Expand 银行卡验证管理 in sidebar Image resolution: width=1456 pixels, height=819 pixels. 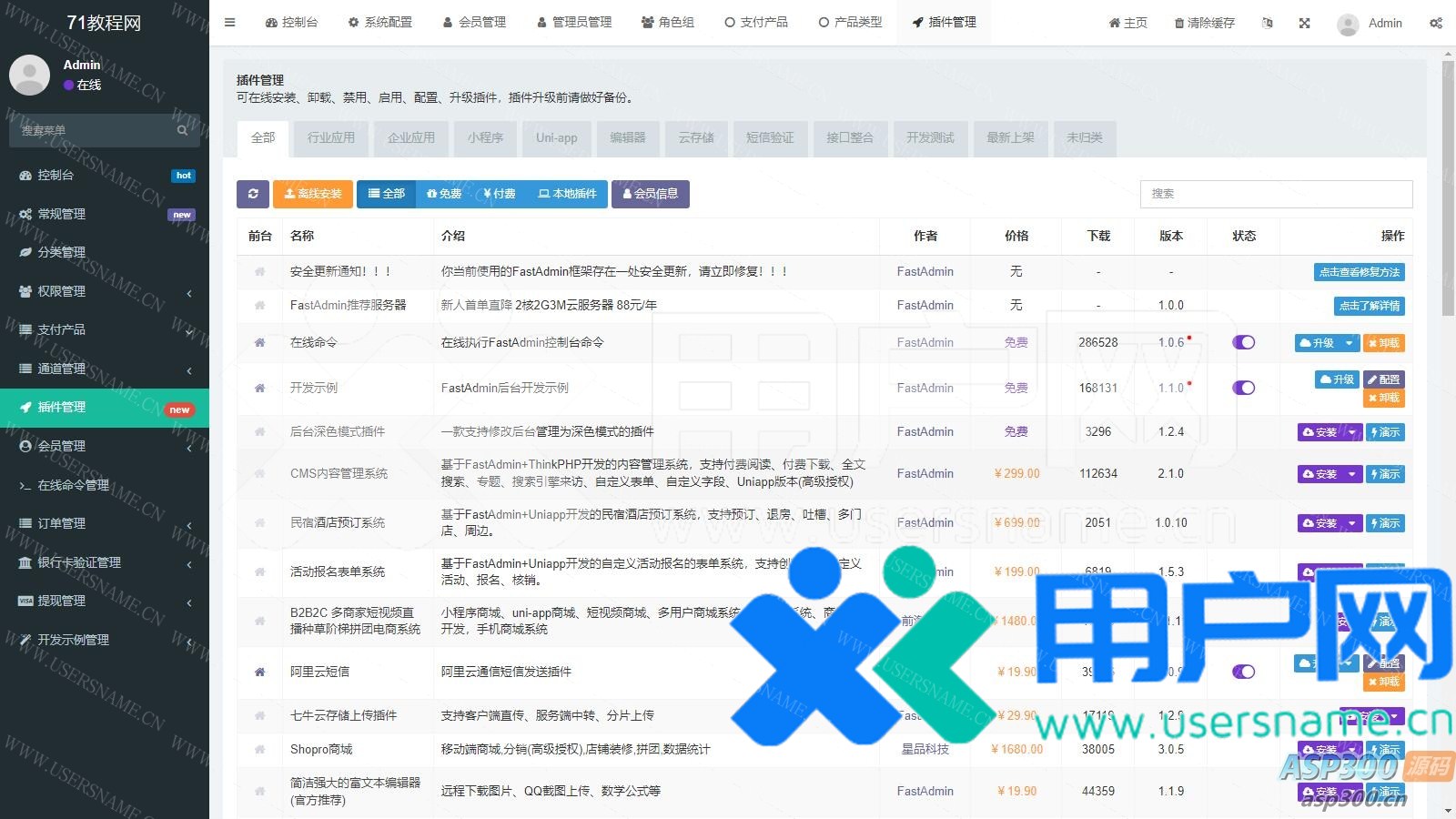[x=105, y=562]
